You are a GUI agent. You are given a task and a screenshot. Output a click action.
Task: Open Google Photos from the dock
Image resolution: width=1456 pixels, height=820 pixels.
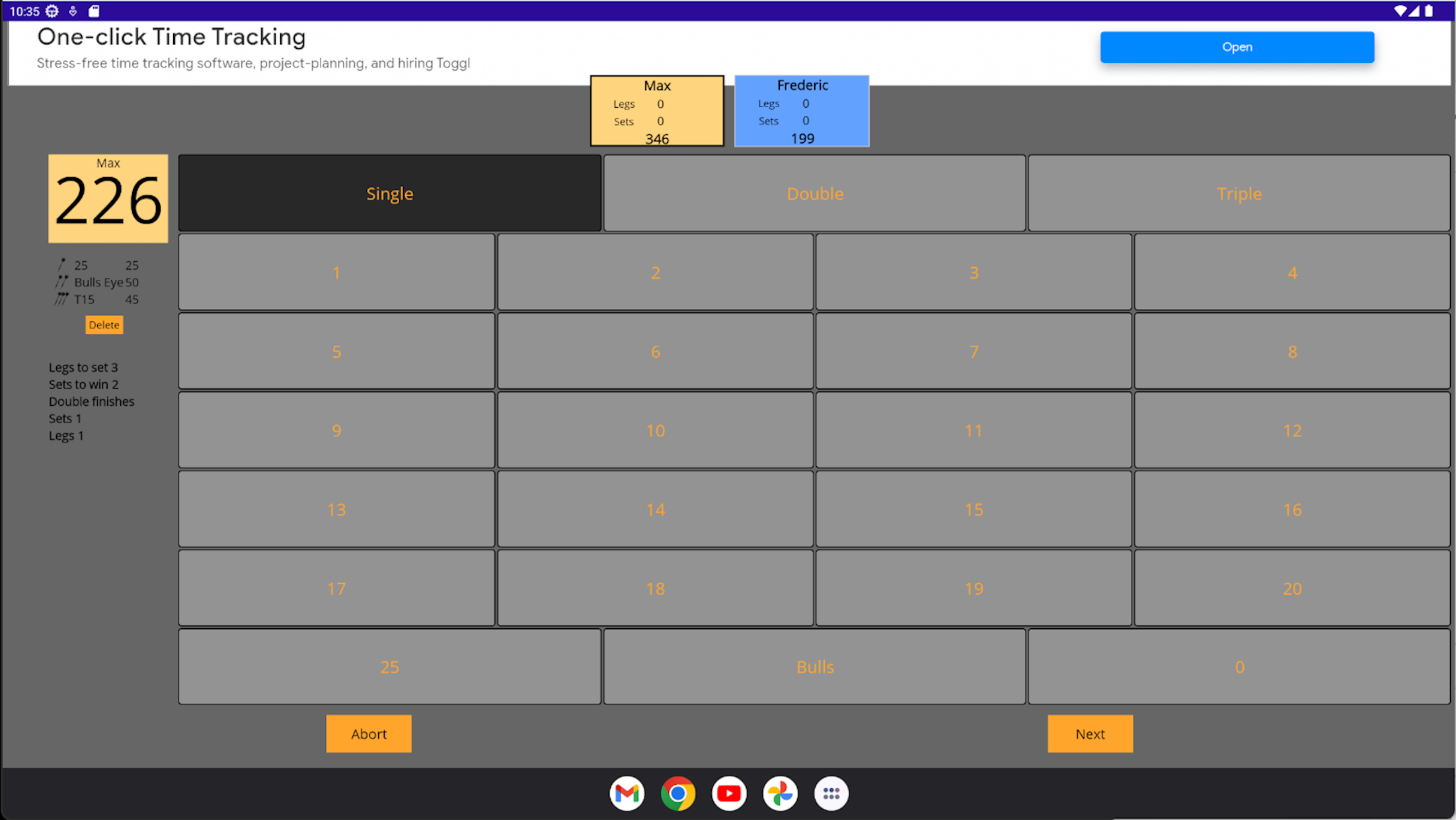(x=780, y=793)
